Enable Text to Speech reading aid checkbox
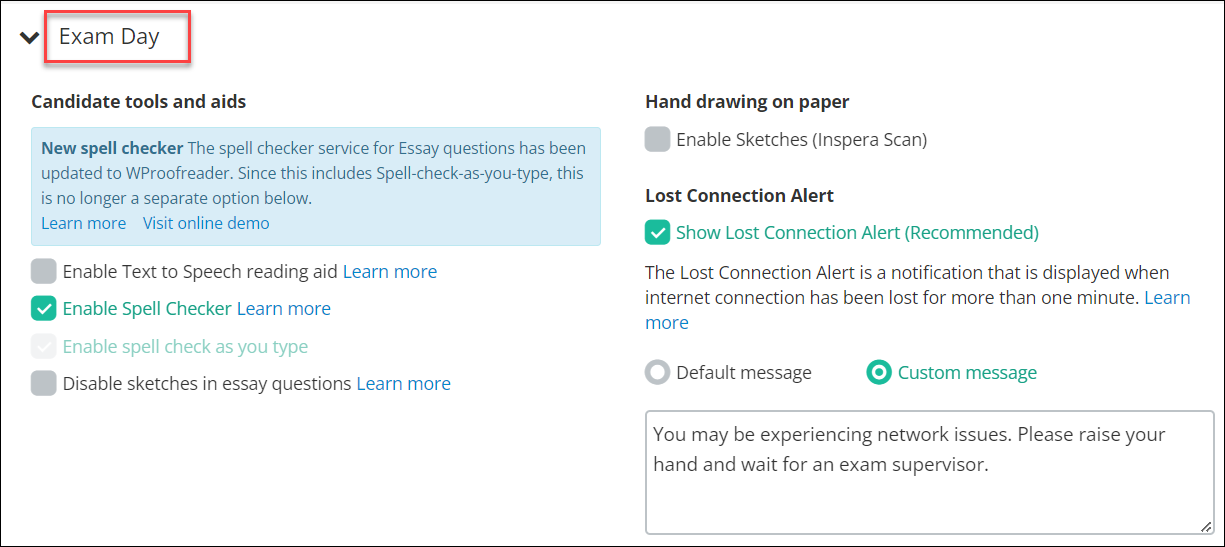The height and width of the screenshot is (547, 1225). (44, 271)
